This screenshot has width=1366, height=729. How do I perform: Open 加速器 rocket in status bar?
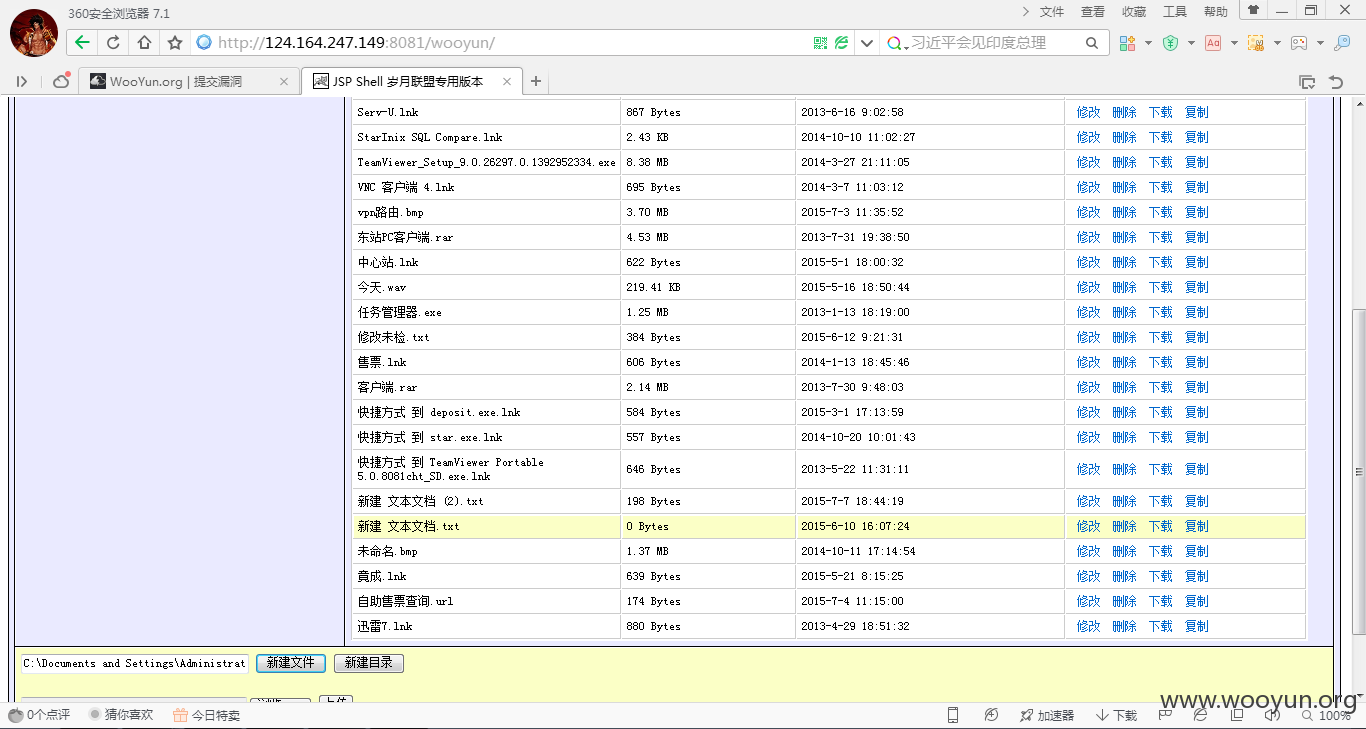coord(1046,715)
